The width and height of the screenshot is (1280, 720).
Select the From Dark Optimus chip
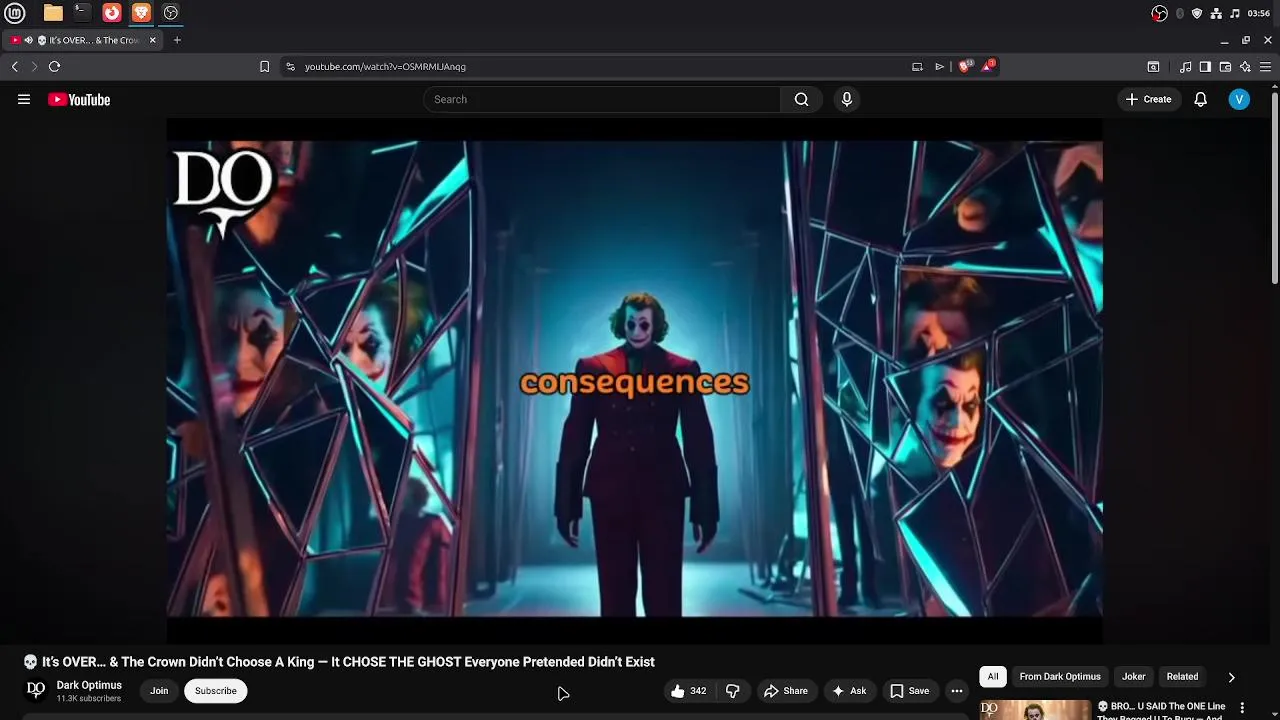point(1060,677)
